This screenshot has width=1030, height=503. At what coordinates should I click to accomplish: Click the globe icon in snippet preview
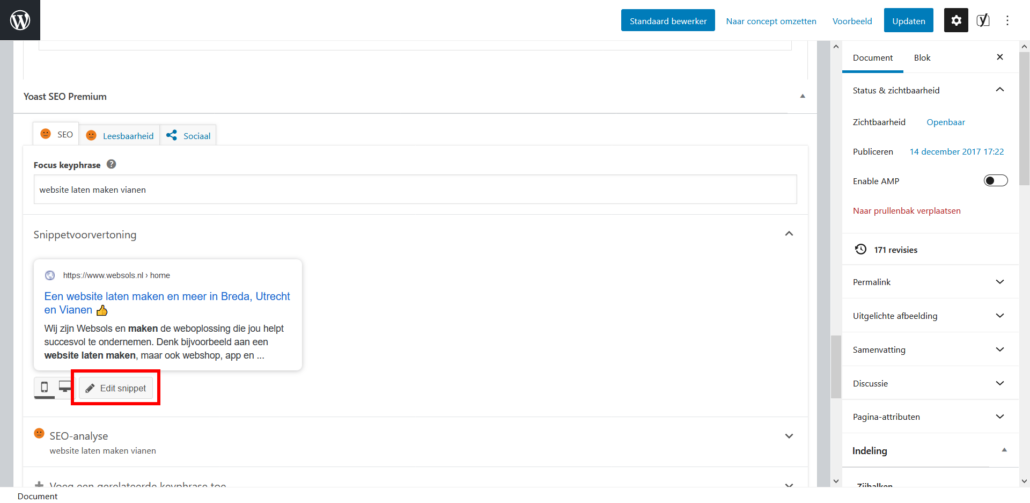(x=50, y=275)
